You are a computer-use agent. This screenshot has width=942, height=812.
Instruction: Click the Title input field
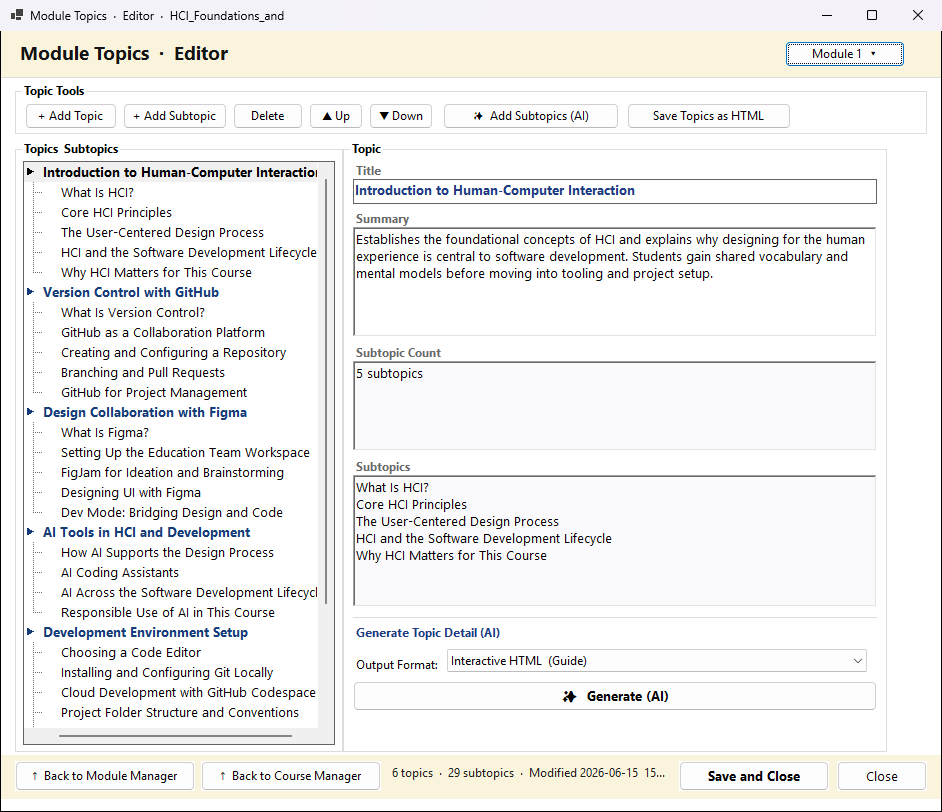tap(615, 191)
